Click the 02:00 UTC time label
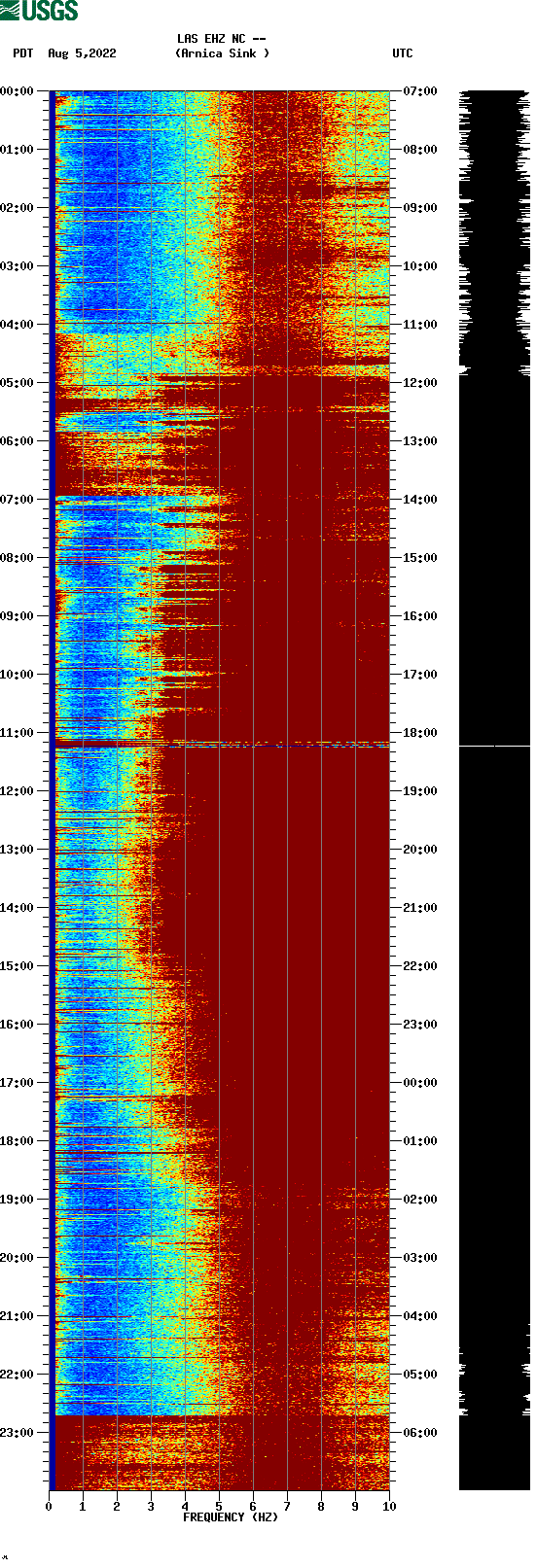Image resolution: width=537 pixels, height=1568 pixels. pyautogui.click(x=420, y=1200)
